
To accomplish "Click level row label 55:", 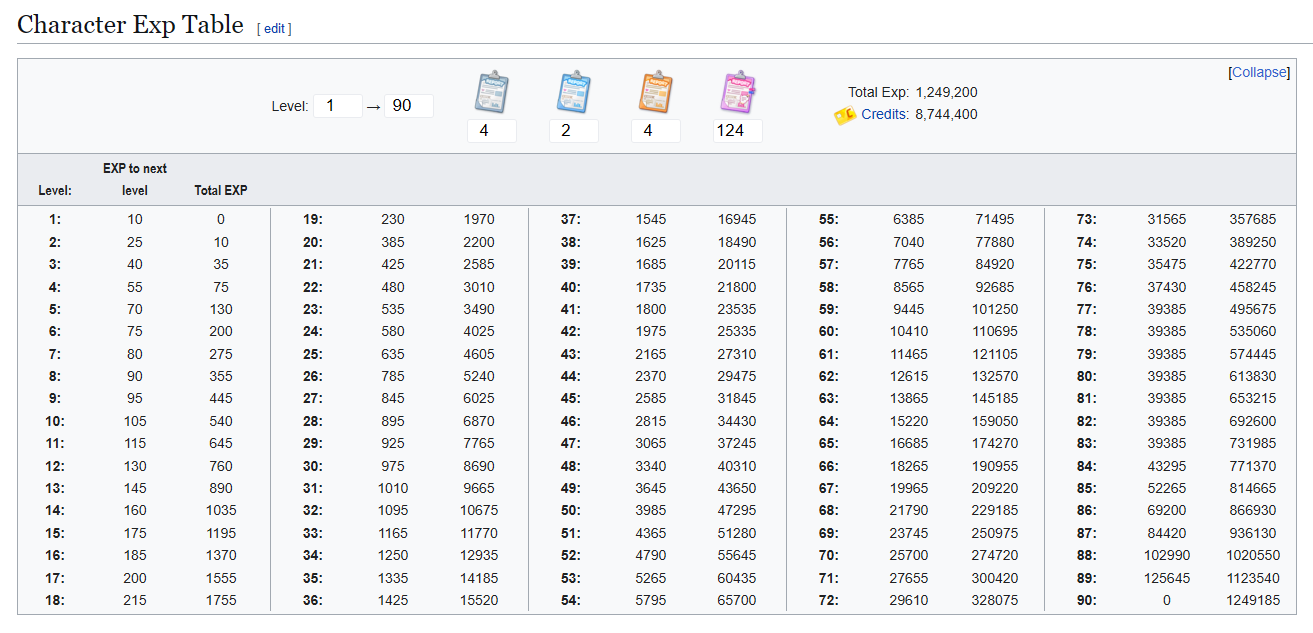I will [x=829, y=219].
